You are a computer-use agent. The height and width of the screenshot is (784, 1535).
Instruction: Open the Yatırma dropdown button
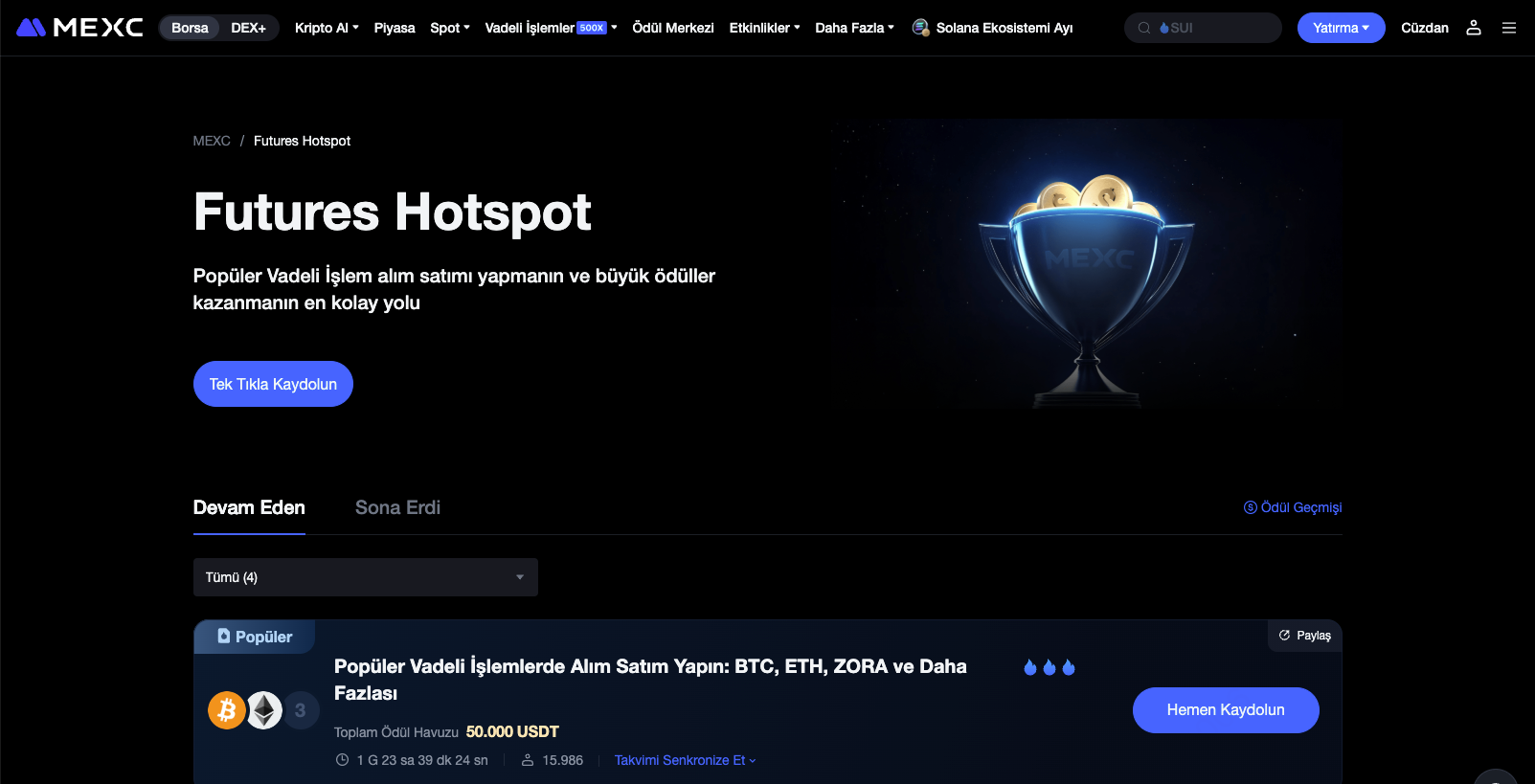point(1341,28)
